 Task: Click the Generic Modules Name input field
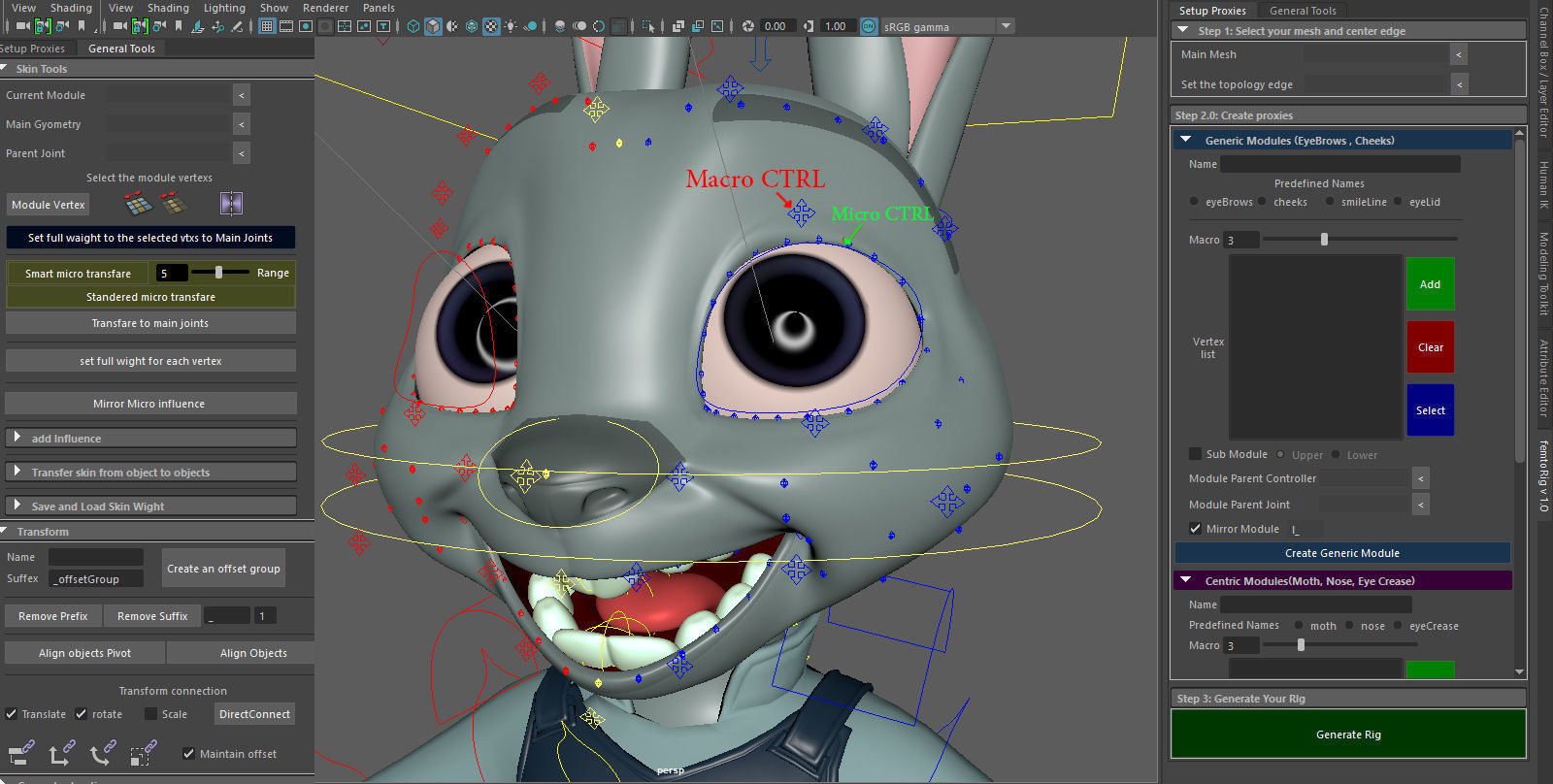click(1339, 164)
